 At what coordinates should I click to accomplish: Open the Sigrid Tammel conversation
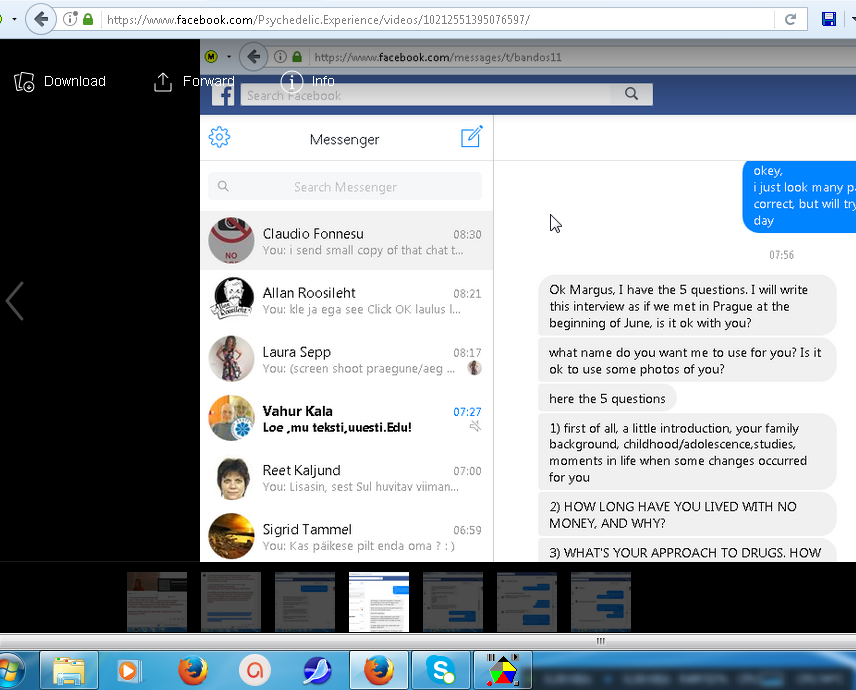tap(347, 536)
